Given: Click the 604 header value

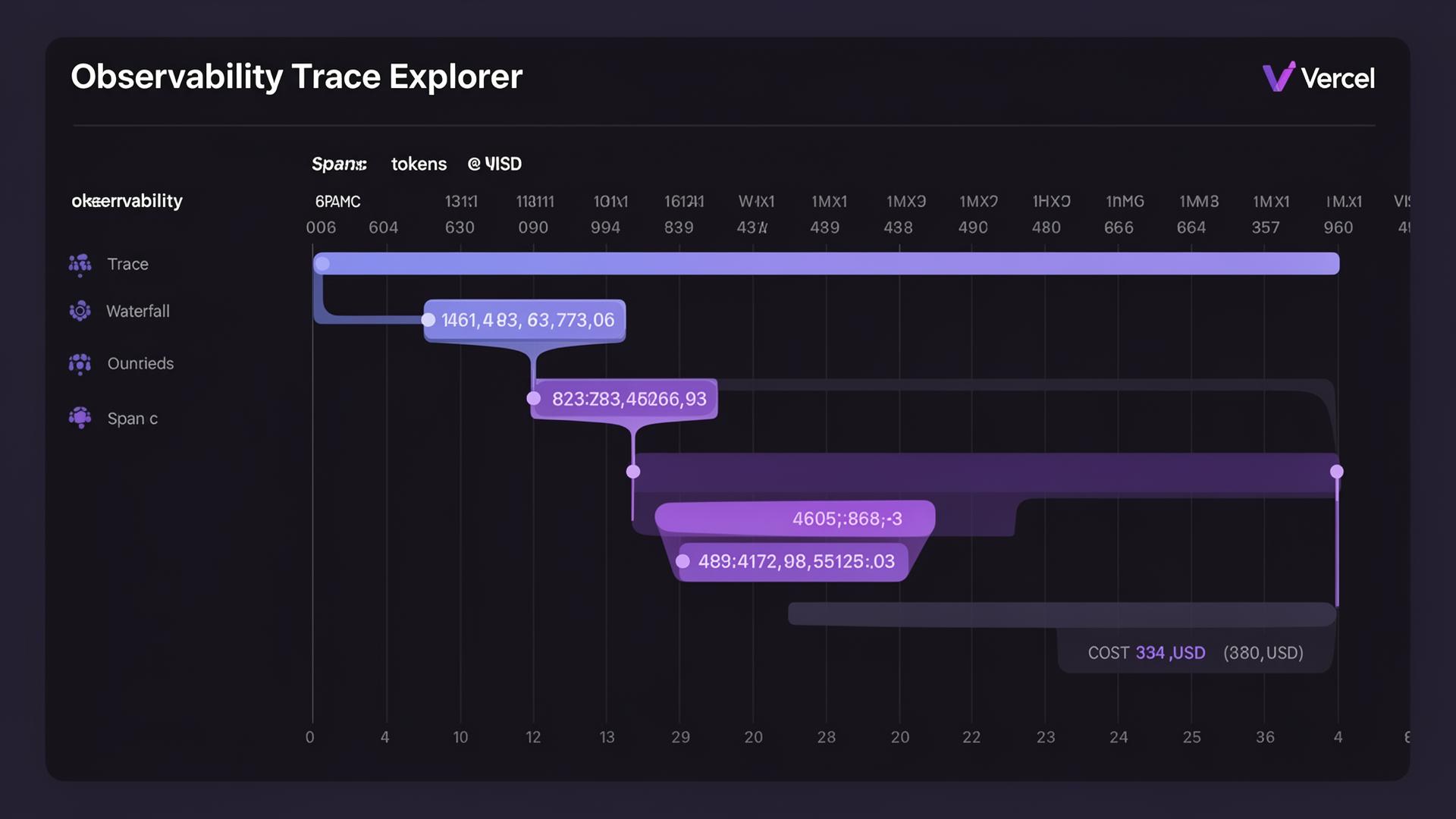Looking at the screenshot, I should 383,227.
